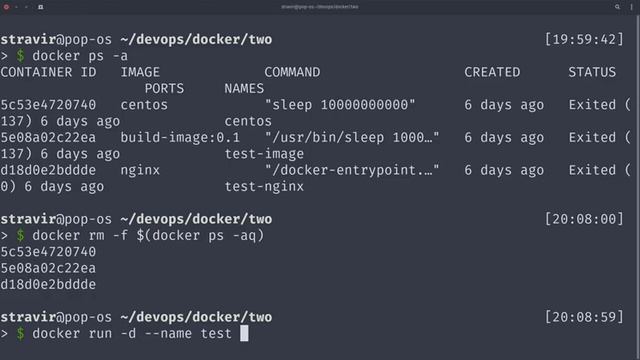The width and height of the screenshot is (640, 360).
Task: Click the test-nginx container name
Action: click(264, 187)
